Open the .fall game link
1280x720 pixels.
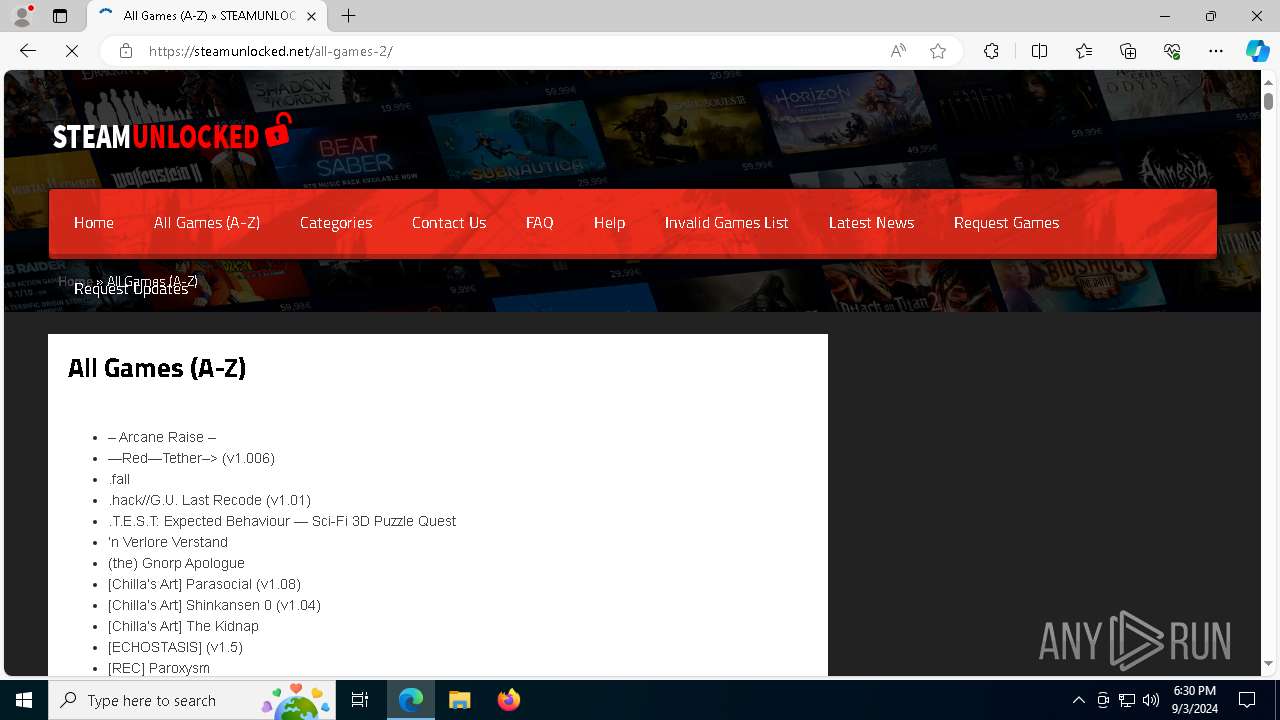pos(119,479)
